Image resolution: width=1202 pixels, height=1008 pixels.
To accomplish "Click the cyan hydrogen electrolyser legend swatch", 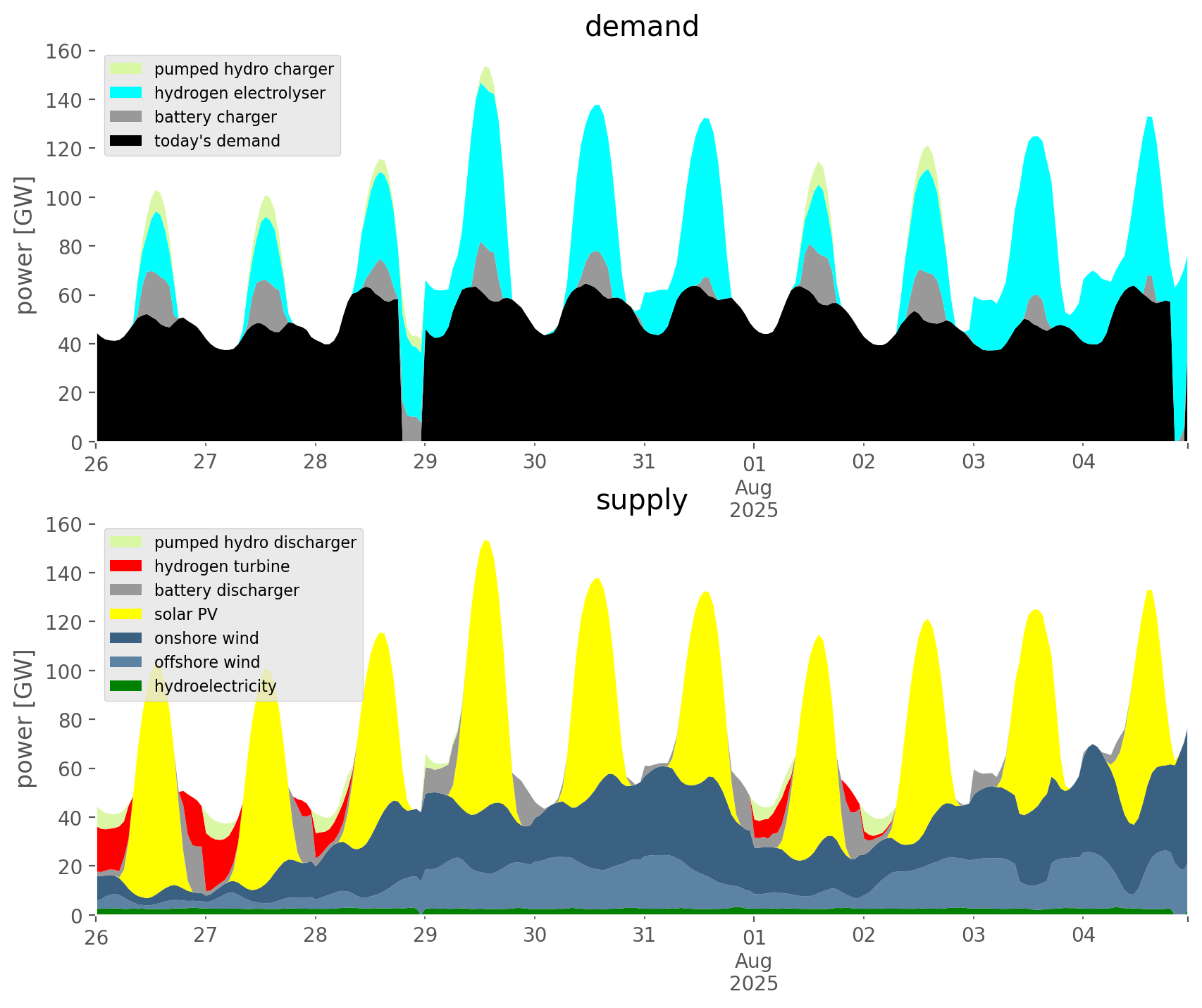I will [x=126, y=93].
